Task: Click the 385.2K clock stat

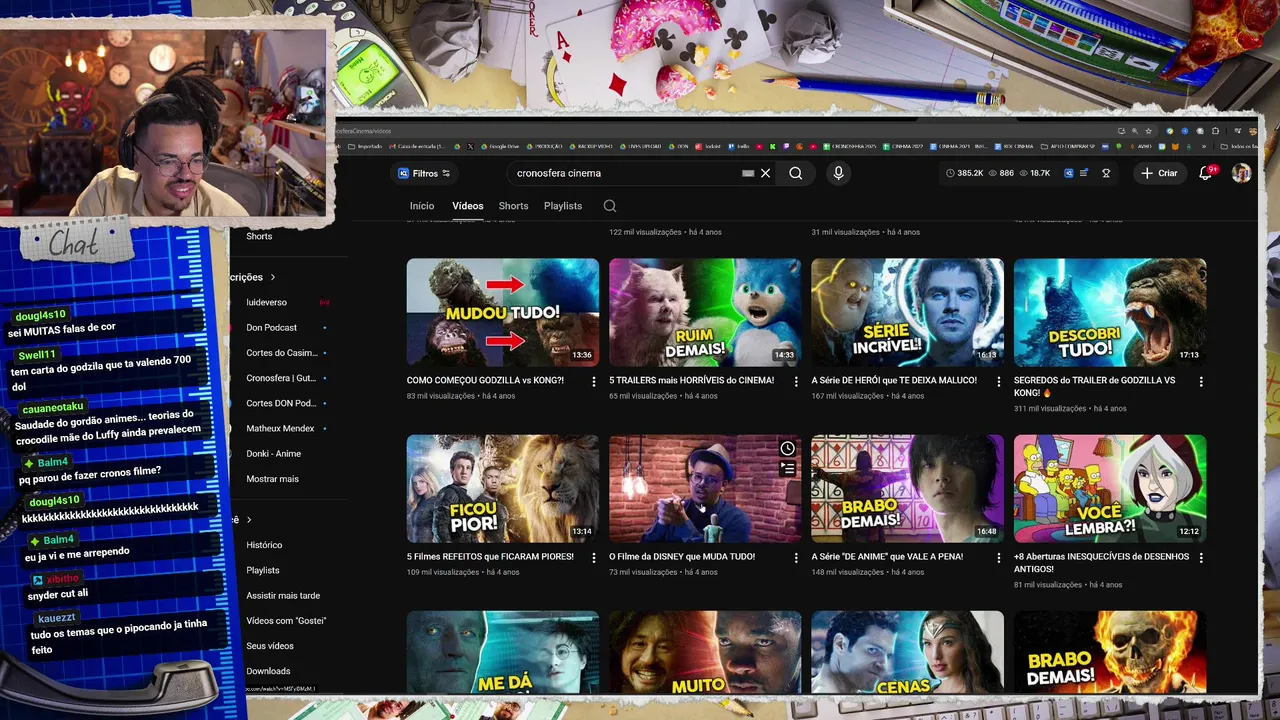Action: [964, 173]
